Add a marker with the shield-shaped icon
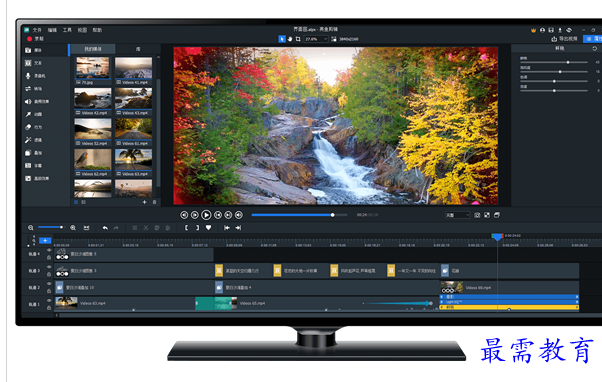Image resolution: width=602 pixels, height=382 pixels. 208,228
